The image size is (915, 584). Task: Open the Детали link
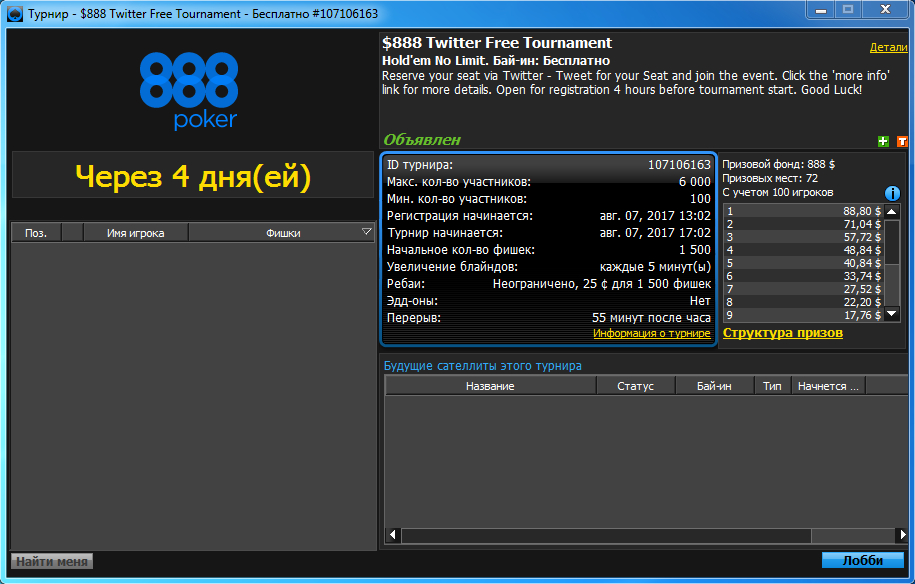[x=888, y=47]
